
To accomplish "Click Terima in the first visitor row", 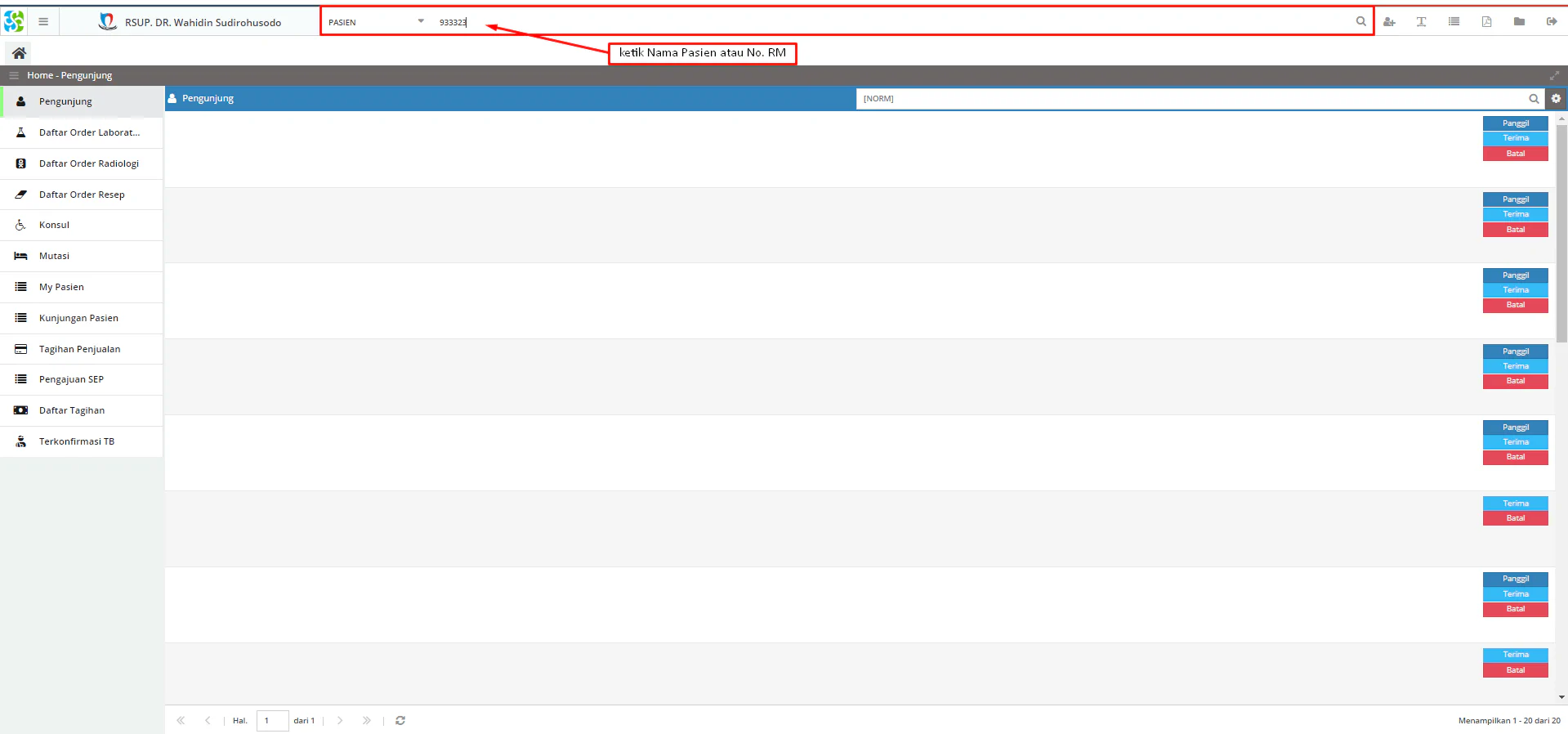I will 1516,138.
